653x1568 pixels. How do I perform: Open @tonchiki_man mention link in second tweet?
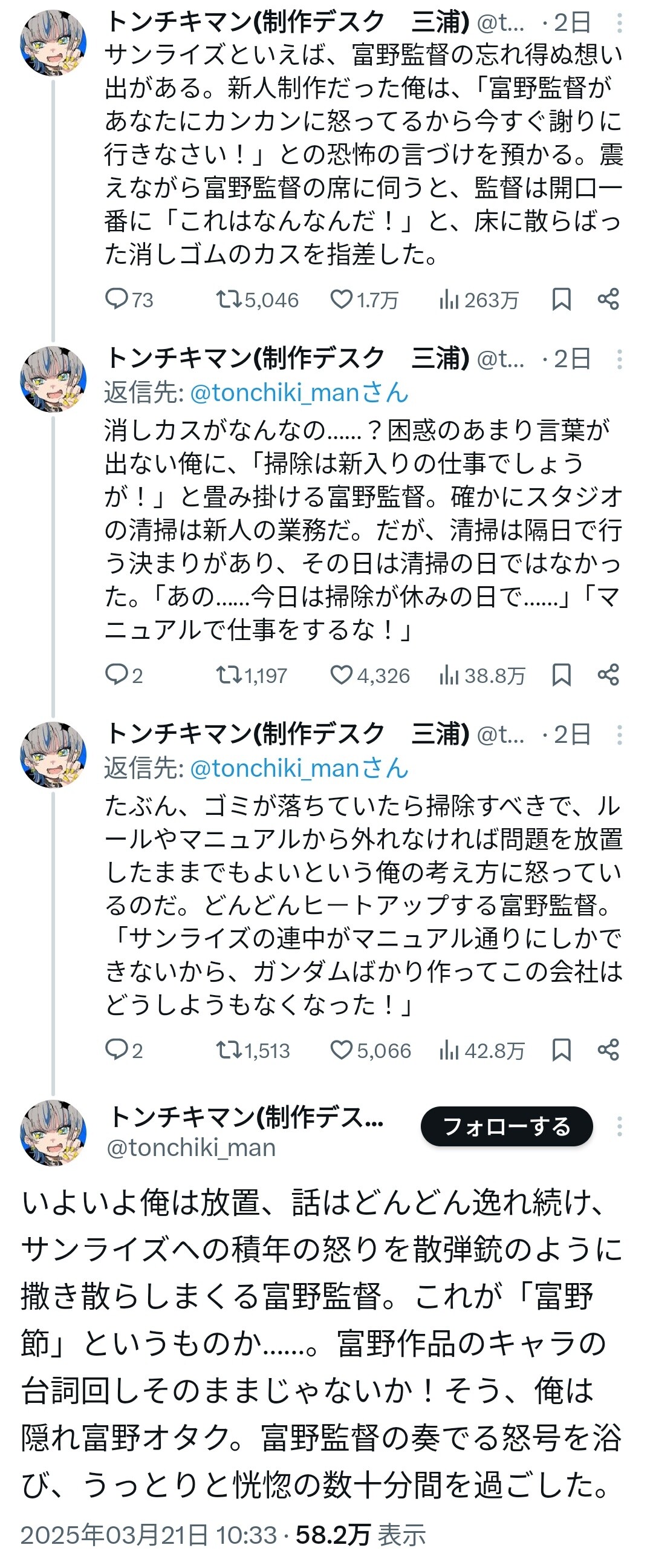[298, 393]
